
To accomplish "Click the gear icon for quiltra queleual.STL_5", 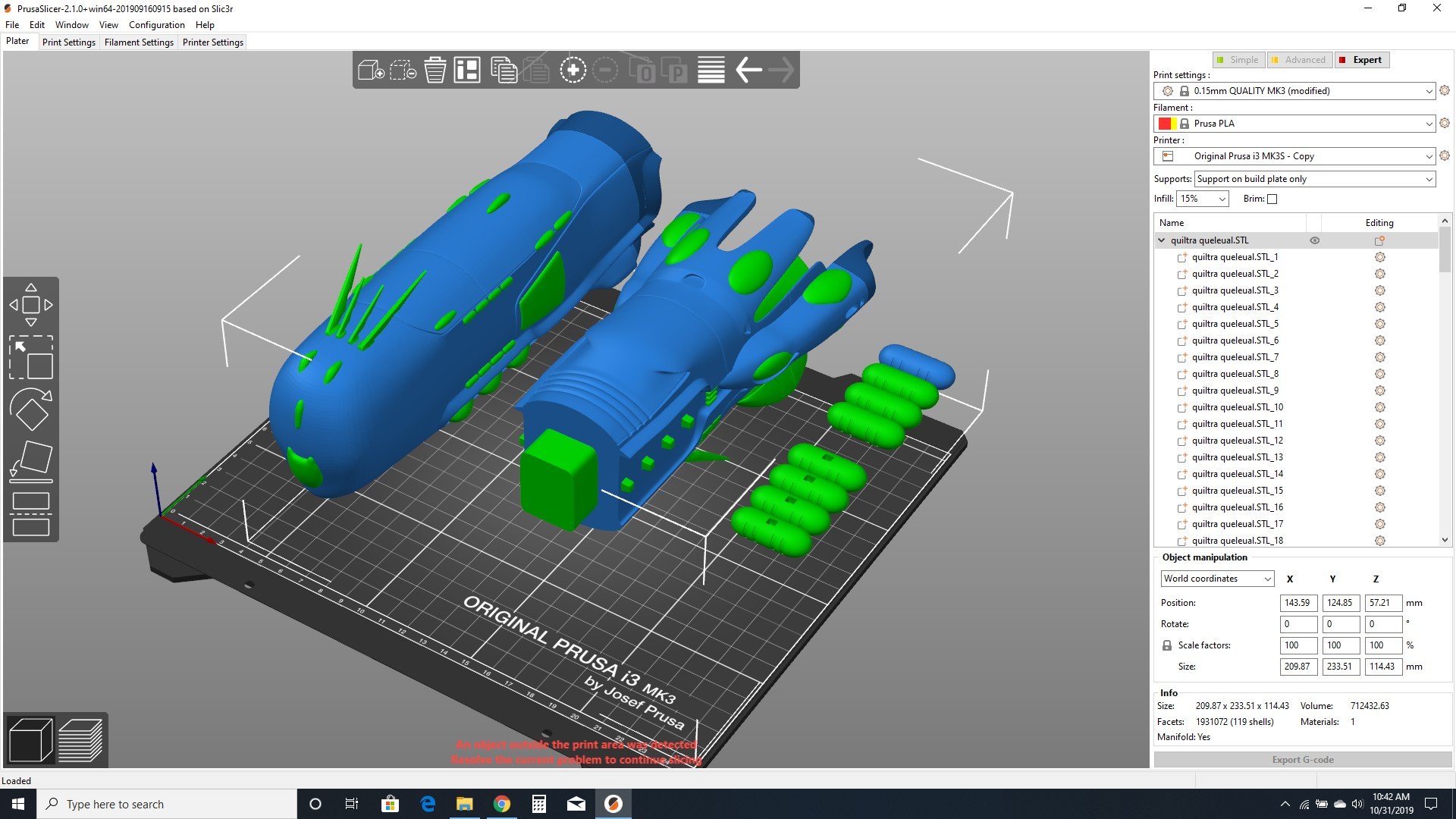I will tap(1379, 324).
